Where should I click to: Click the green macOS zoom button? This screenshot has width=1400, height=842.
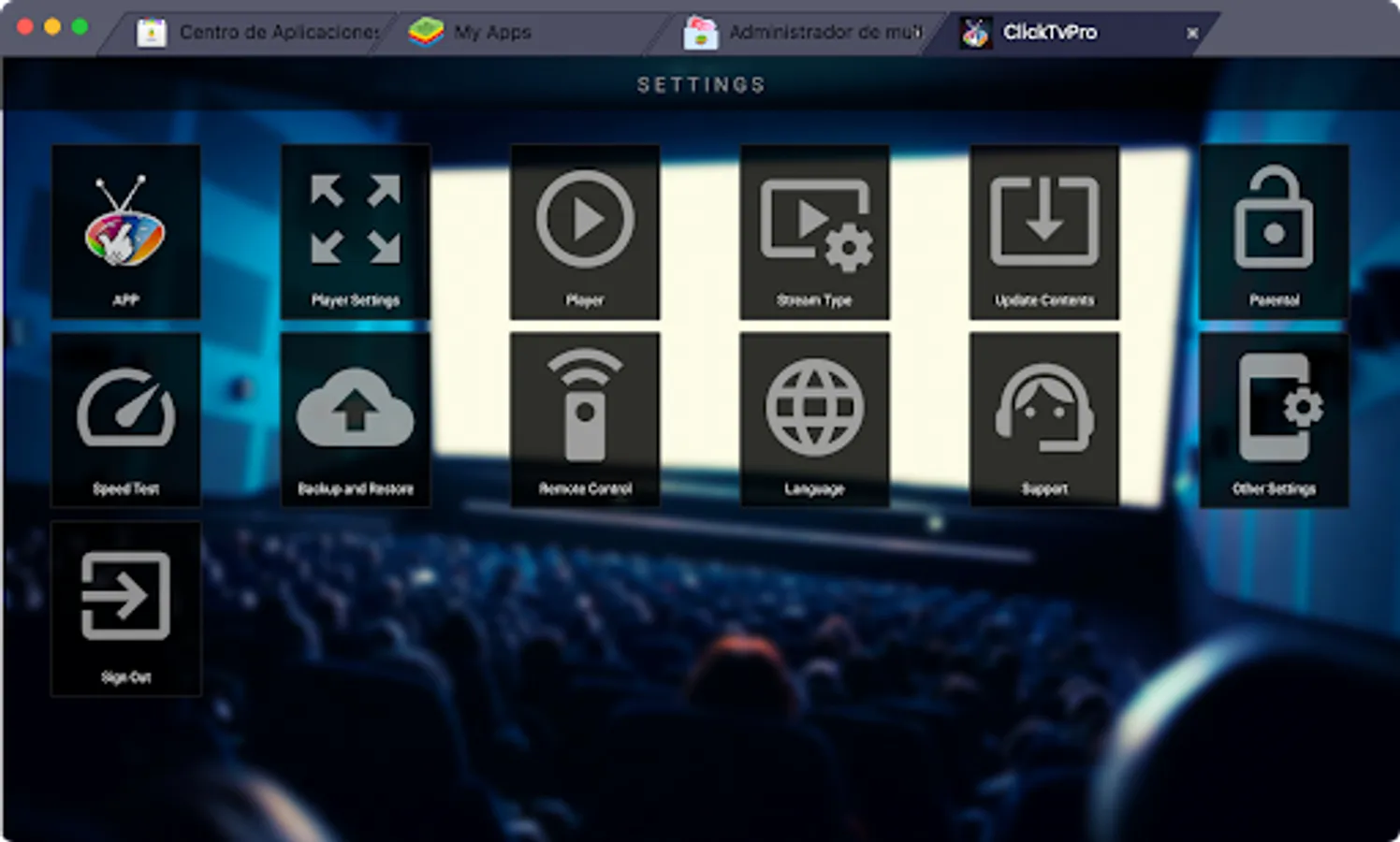tap(80, 26)
